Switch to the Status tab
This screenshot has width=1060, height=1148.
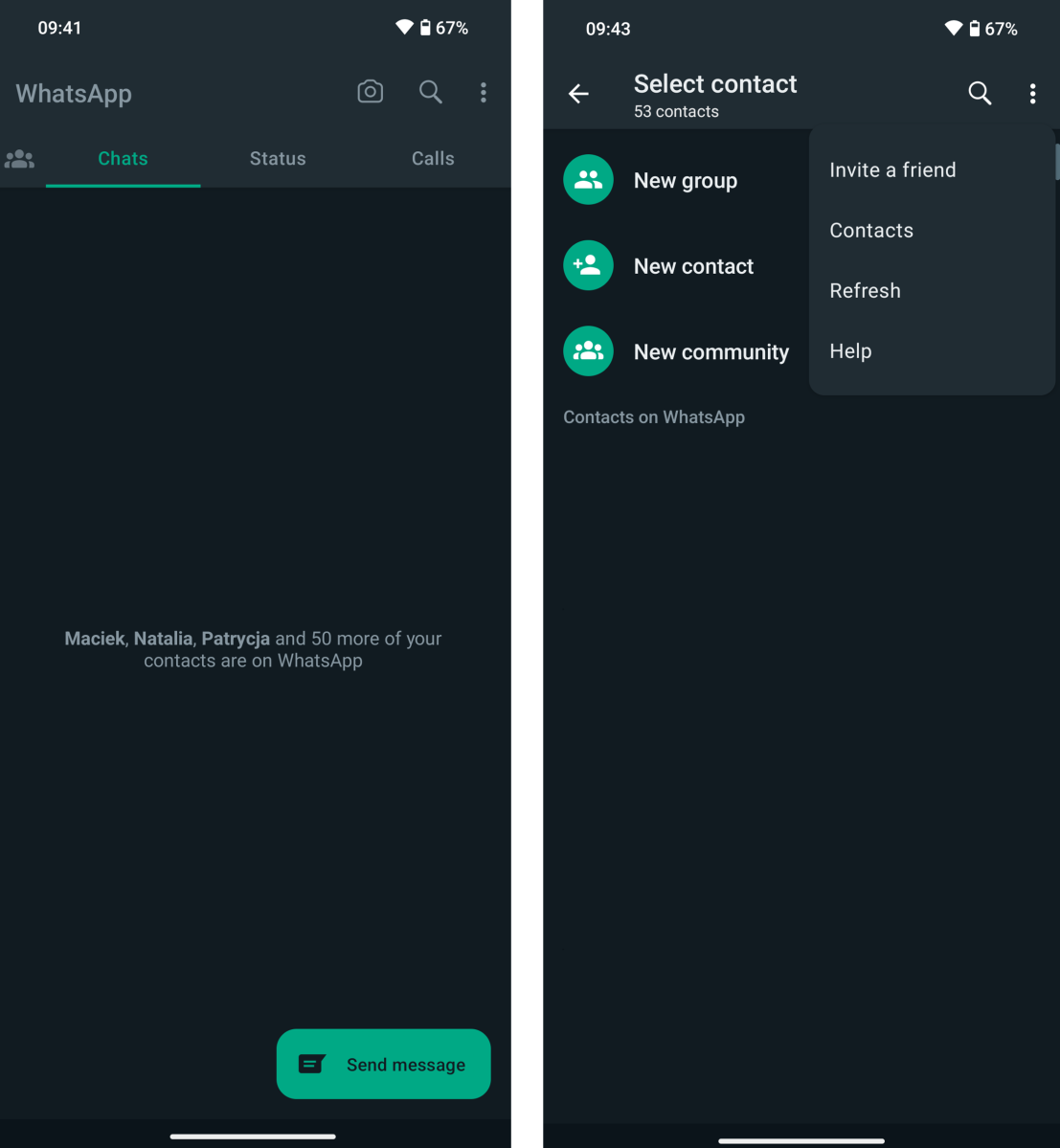[x=278, y=159]
